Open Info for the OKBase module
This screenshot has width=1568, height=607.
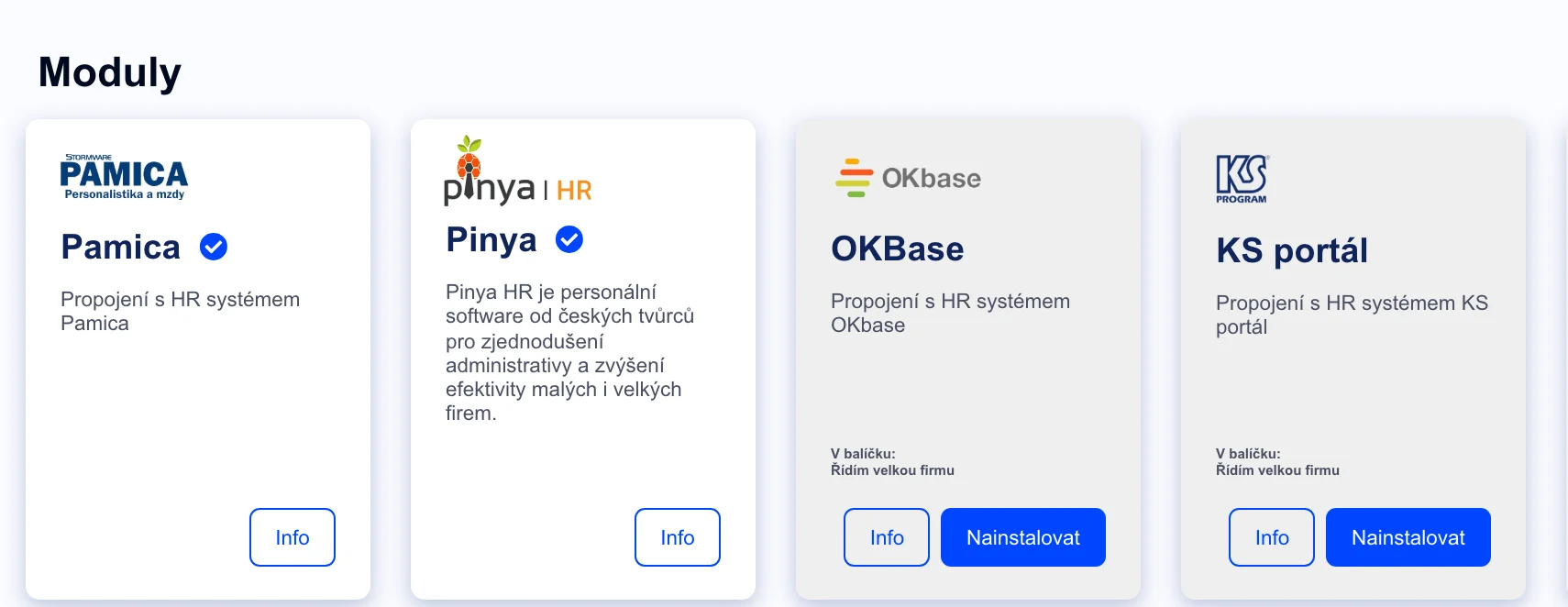click(887, 537)
